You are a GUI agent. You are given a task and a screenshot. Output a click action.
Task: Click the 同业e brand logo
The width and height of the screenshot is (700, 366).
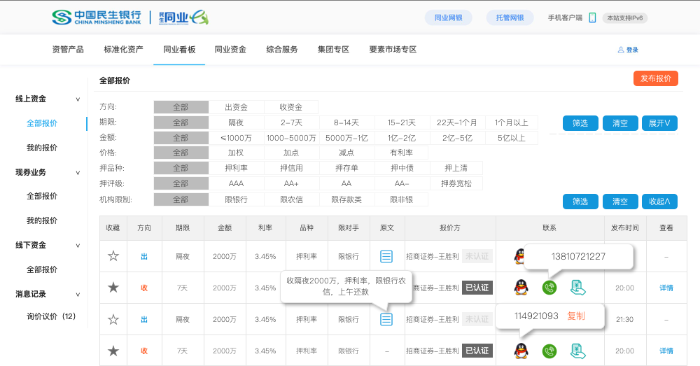(184, 17)
